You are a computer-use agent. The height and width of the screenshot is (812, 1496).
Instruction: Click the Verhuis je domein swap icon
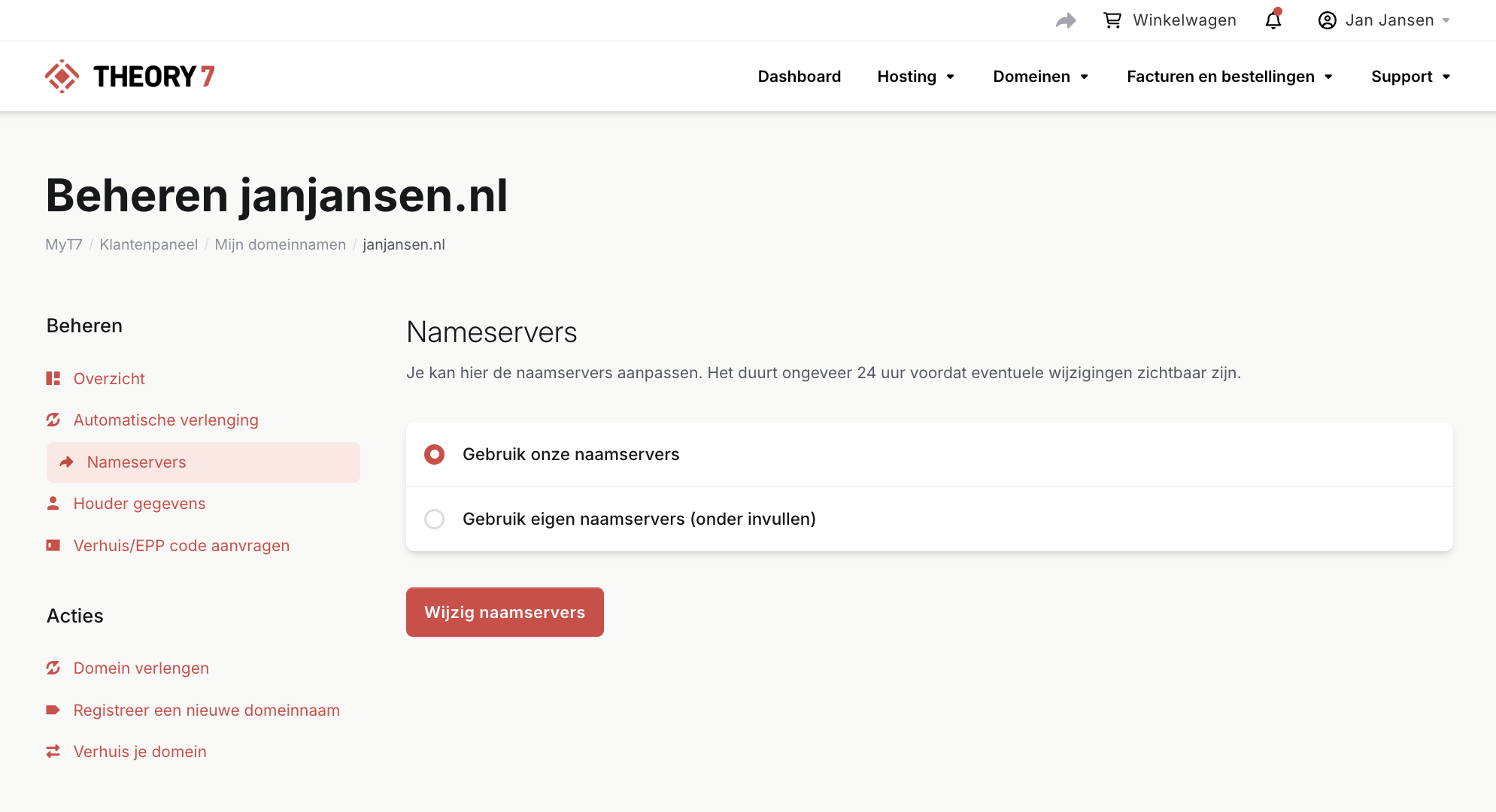pyautogui.click(x=53, y=751)
